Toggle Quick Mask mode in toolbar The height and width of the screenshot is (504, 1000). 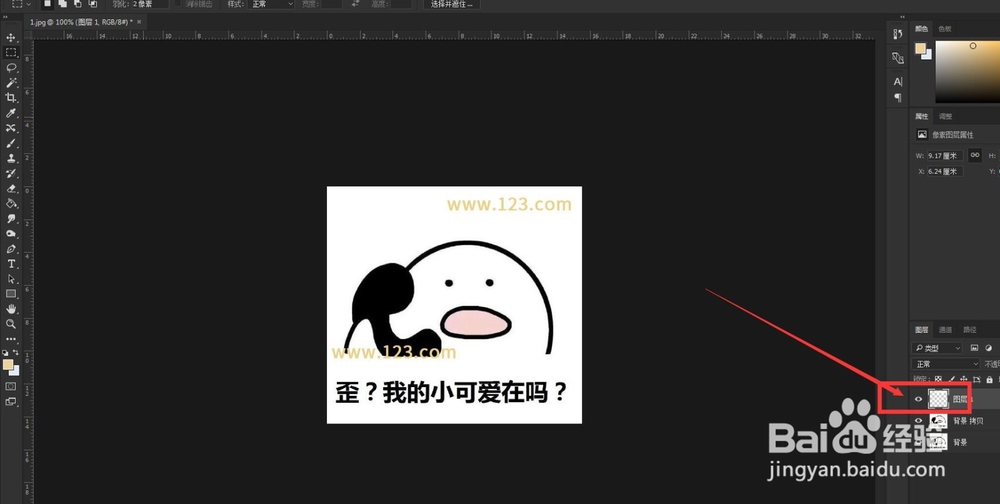(x=11, y=387)
